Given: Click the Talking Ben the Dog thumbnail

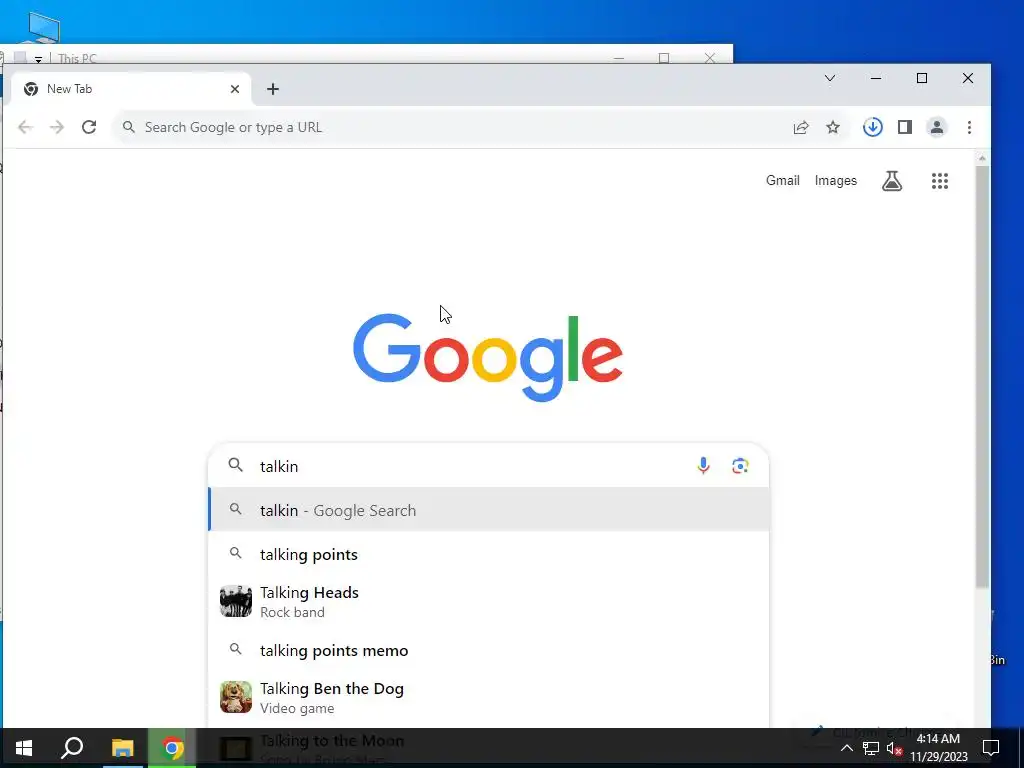Looking at the screenshot, I should tap(236, 697).
